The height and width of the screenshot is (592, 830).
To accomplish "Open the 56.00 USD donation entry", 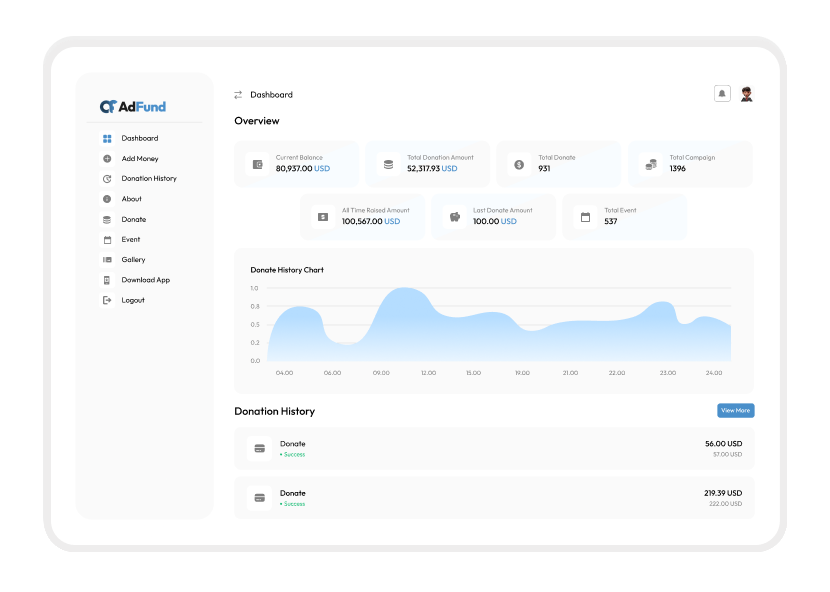I will click(x=494, y=449).
